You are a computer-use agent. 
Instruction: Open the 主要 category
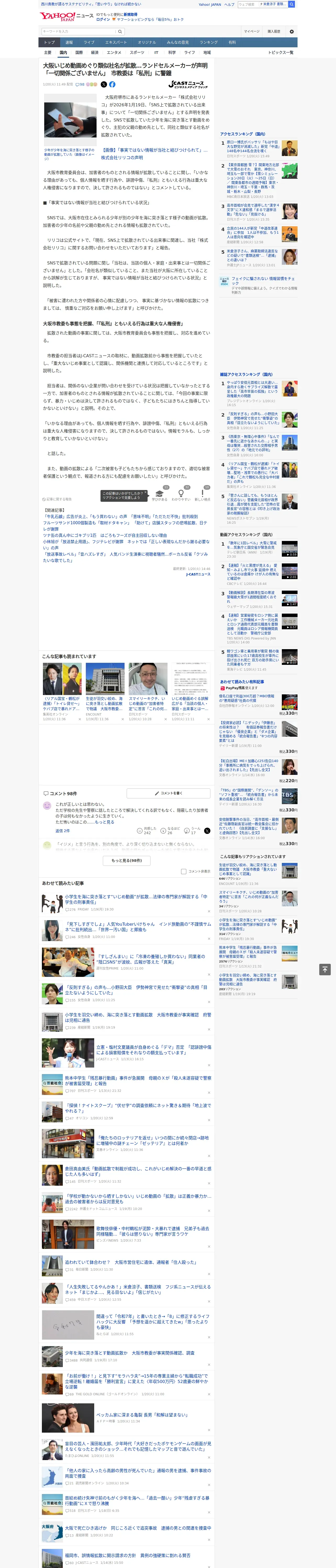(48, 52)
